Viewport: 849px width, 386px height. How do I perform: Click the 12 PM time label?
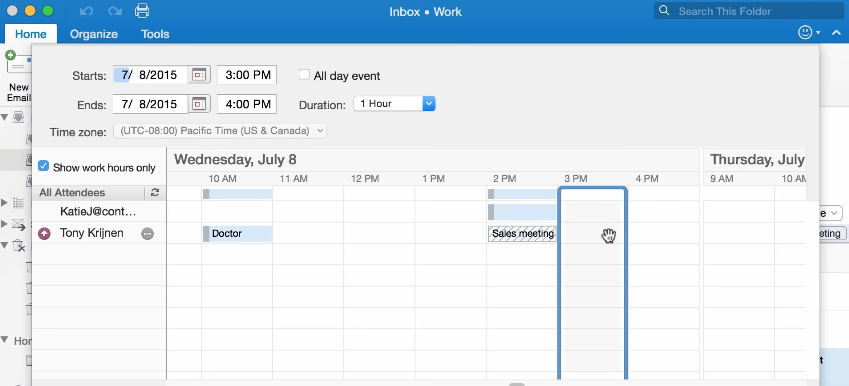pos(364,179)
